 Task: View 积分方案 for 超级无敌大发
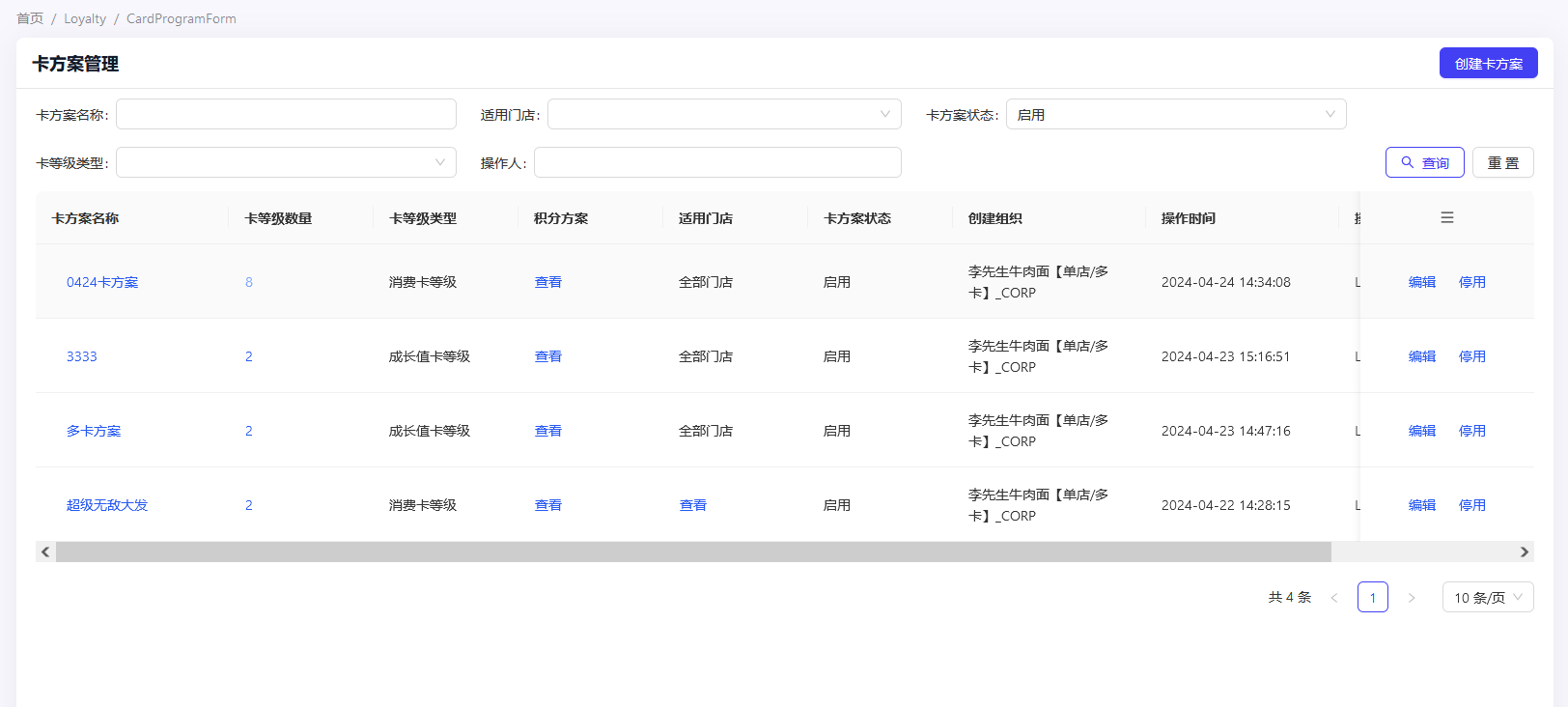tap(548, 505)
